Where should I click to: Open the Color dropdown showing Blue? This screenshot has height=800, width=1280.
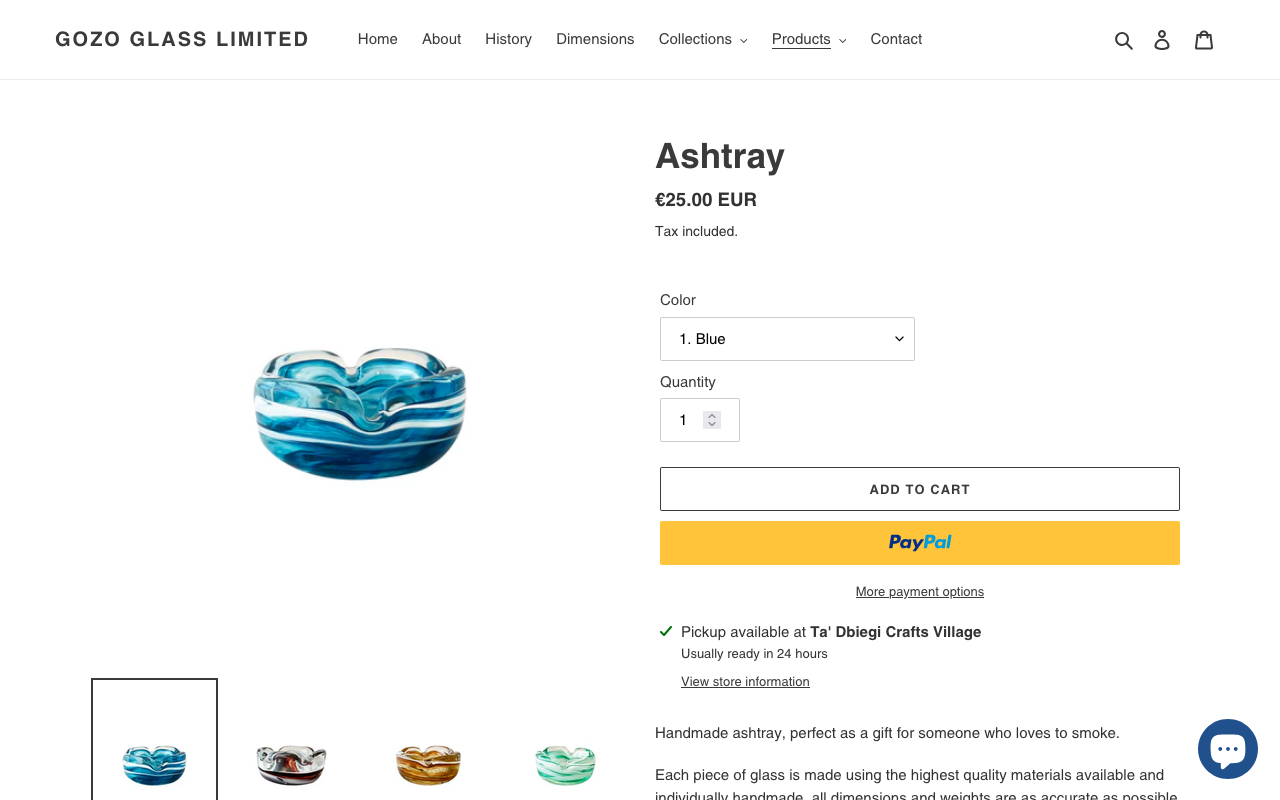point(787,339)
